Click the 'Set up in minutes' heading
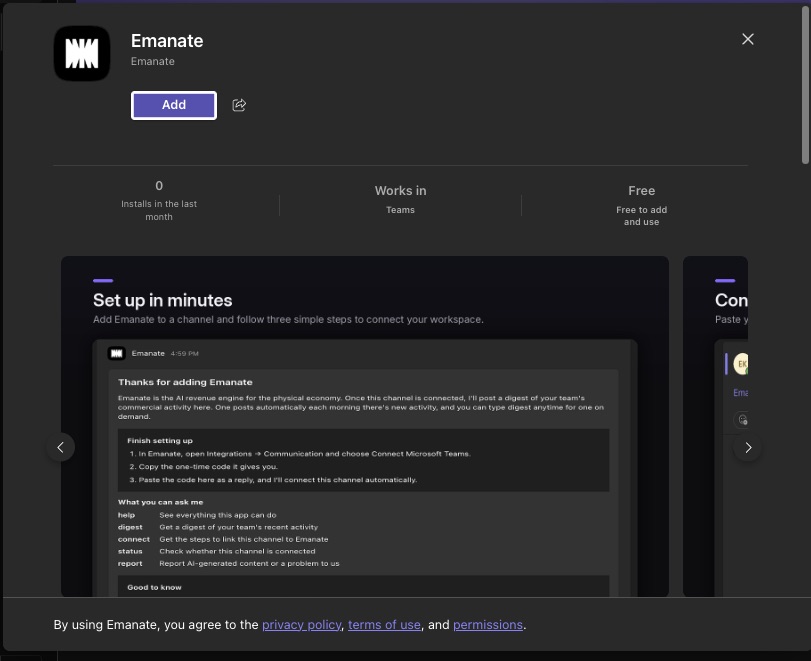Image resolution: width=811 pixels, height=661 pixels. click(x=162, y=301)
